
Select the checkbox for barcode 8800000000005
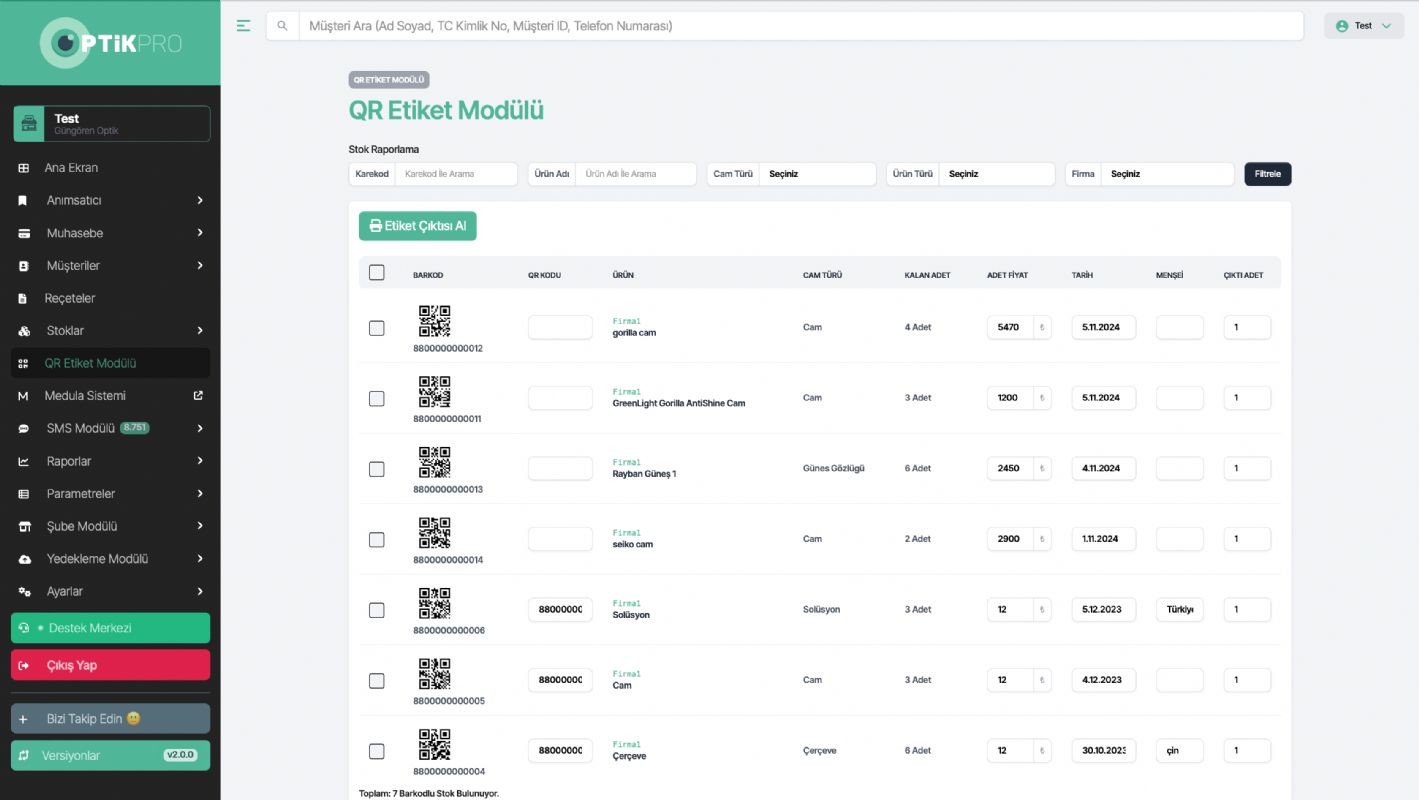[376, 680]
